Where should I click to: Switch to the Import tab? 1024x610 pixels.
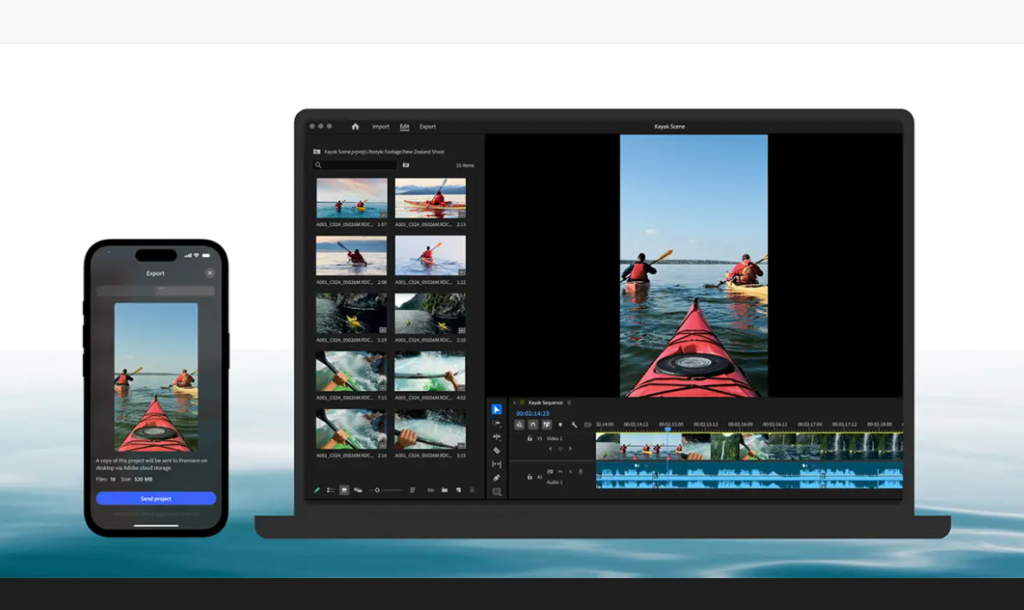pyautogui.click(x=381, y=126)
